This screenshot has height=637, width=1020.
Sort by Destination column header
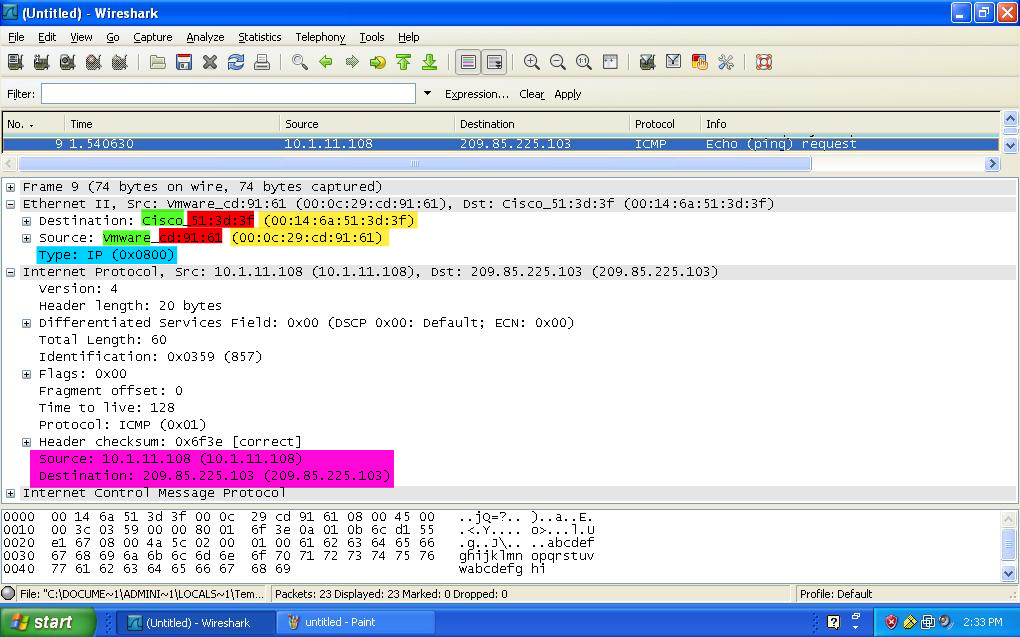point(541,124)
